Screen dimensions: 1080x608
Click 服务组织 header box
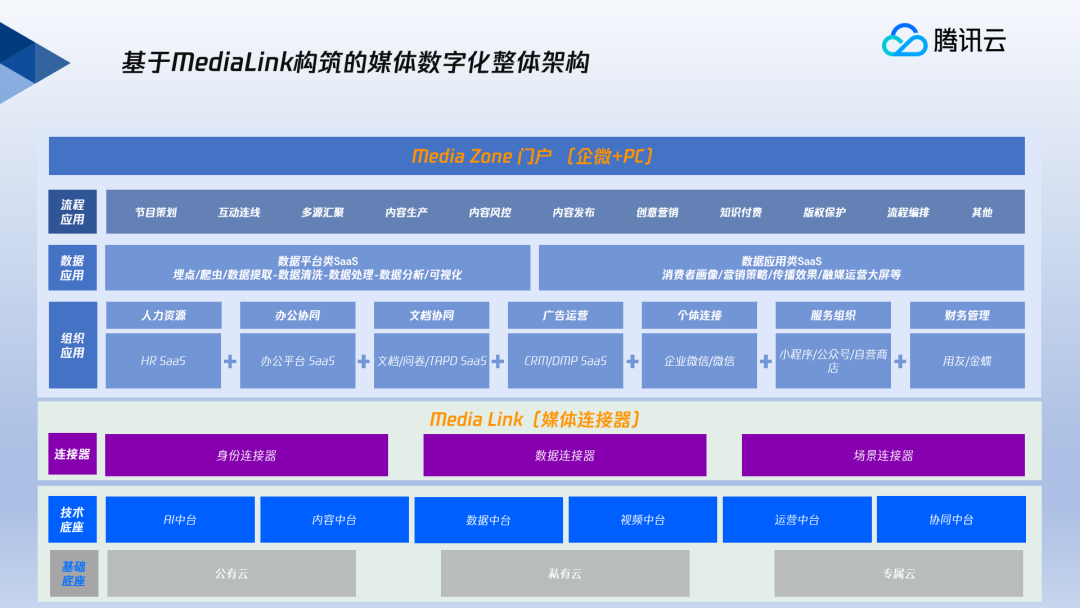coord(833,315)
